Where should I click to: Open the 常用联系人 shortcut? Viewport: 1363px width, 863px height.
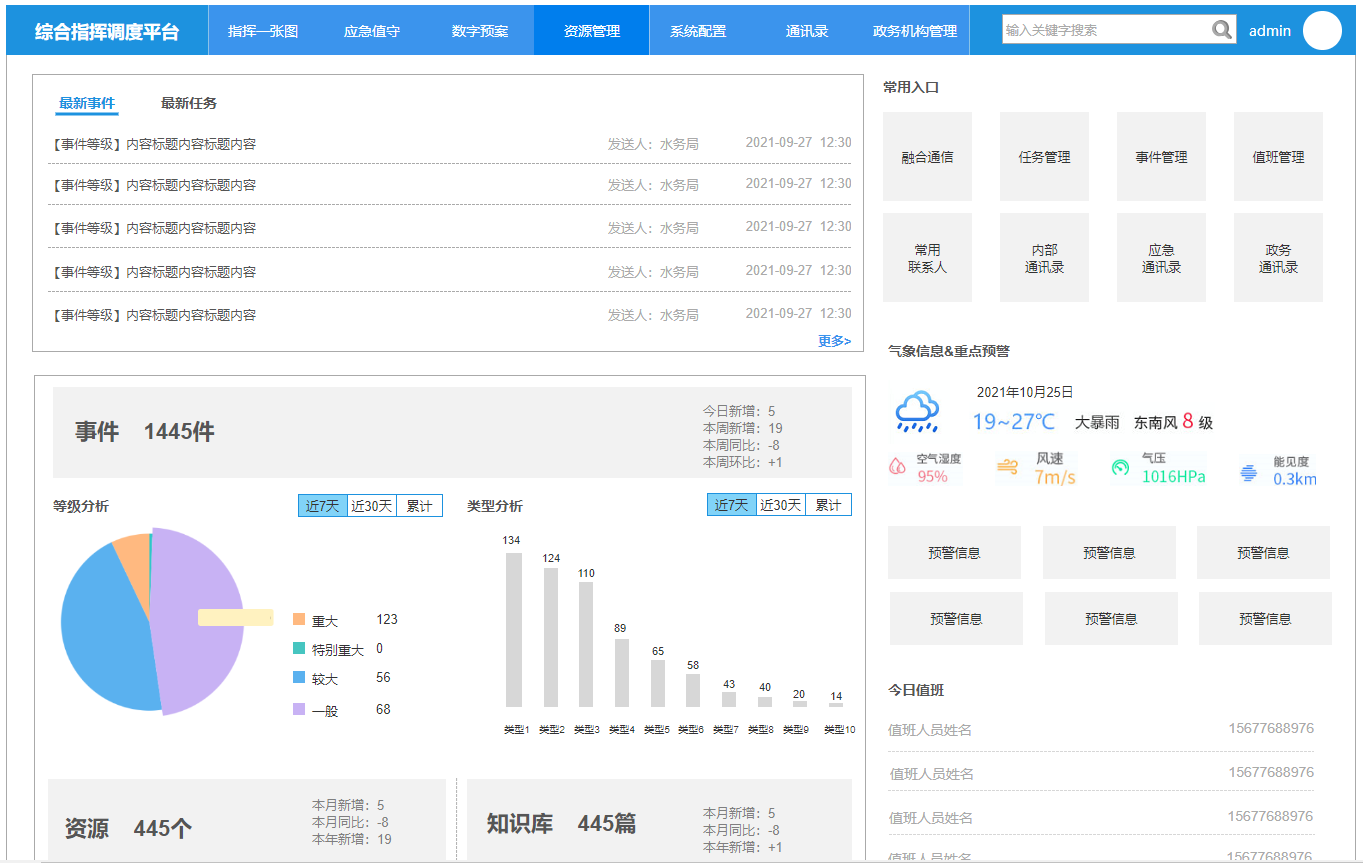click(927, 258)
